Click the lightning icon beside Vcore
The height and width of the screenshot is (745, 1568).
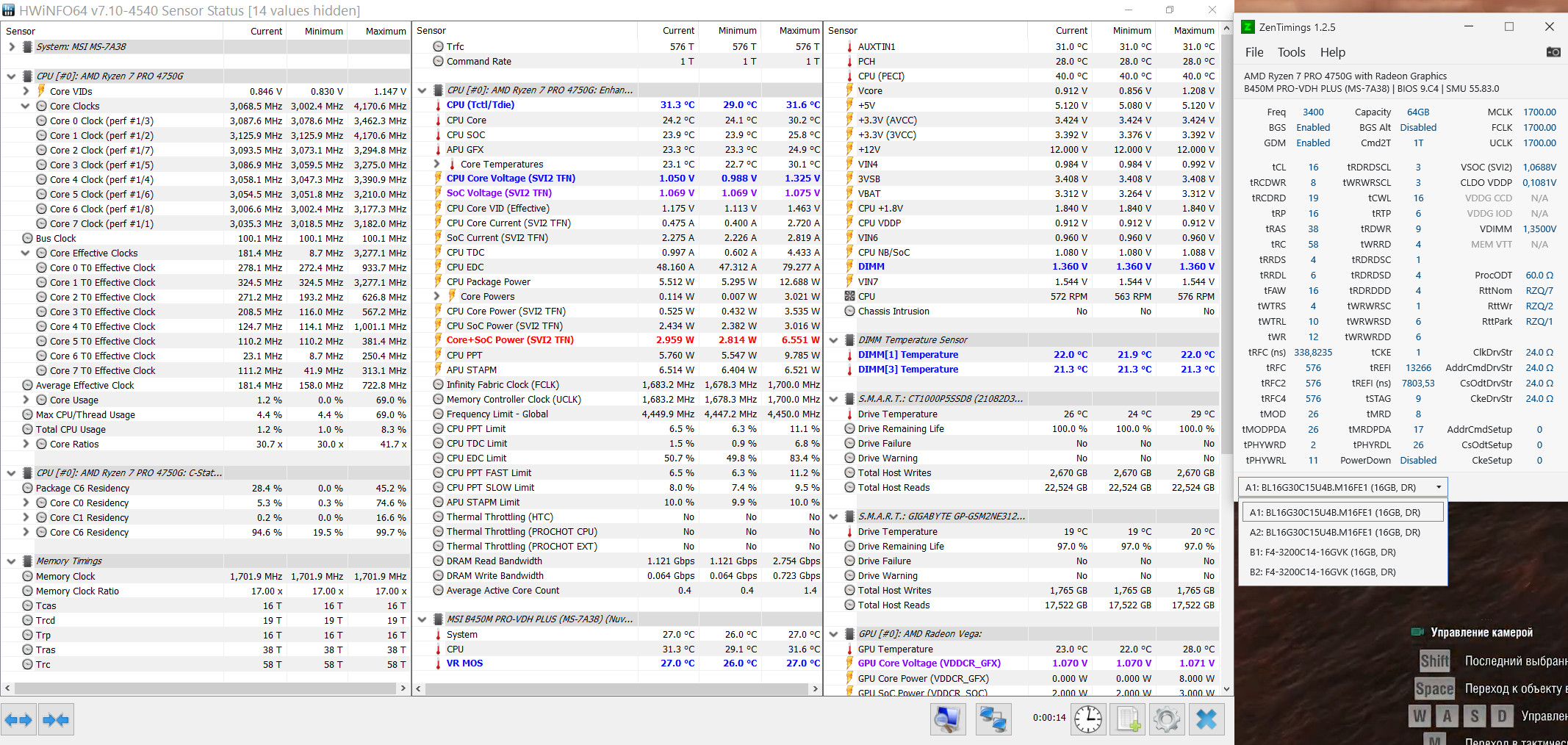click(x=849, y=90)
